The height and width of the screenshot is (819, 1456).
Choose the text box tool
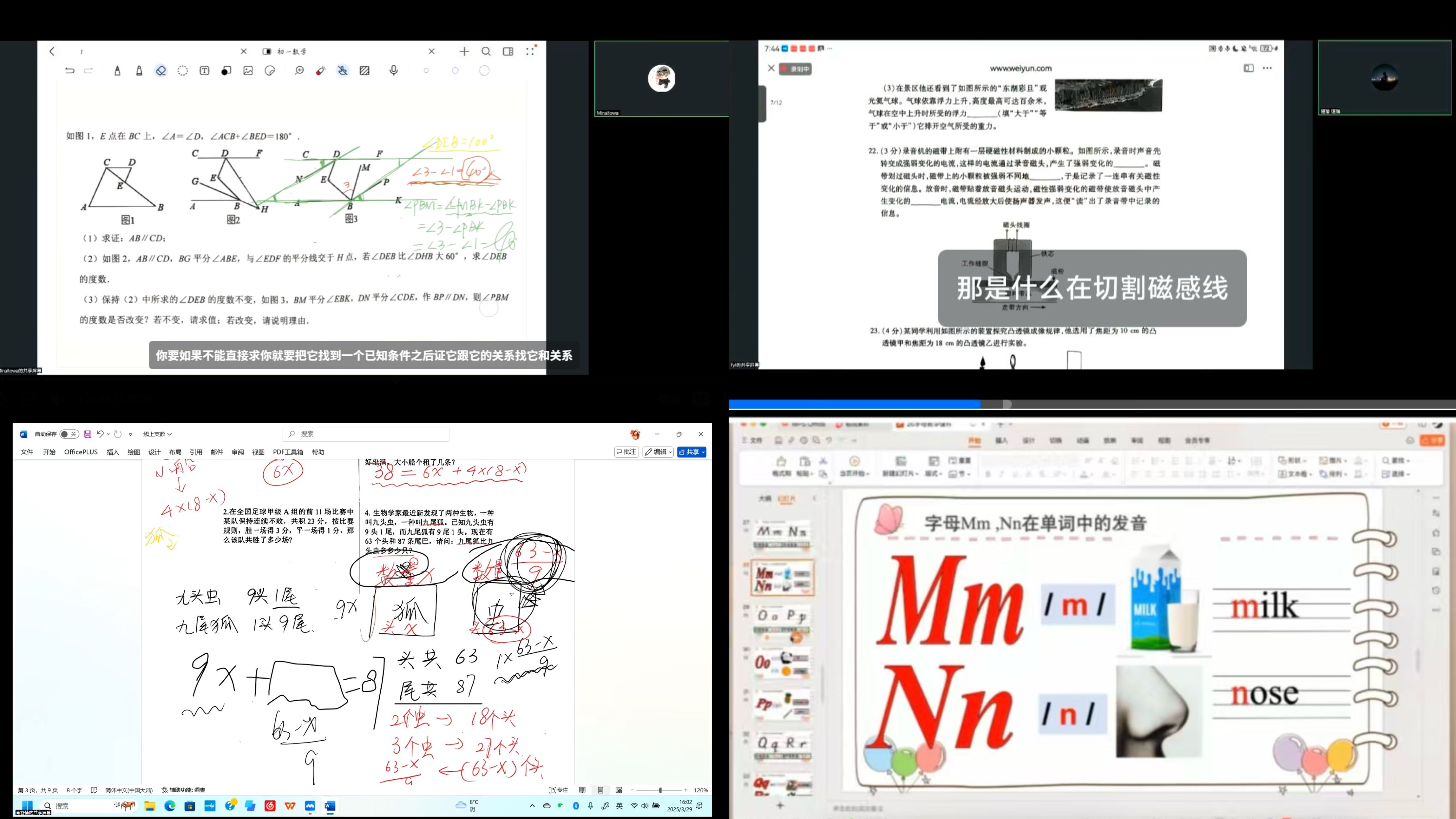205,71
